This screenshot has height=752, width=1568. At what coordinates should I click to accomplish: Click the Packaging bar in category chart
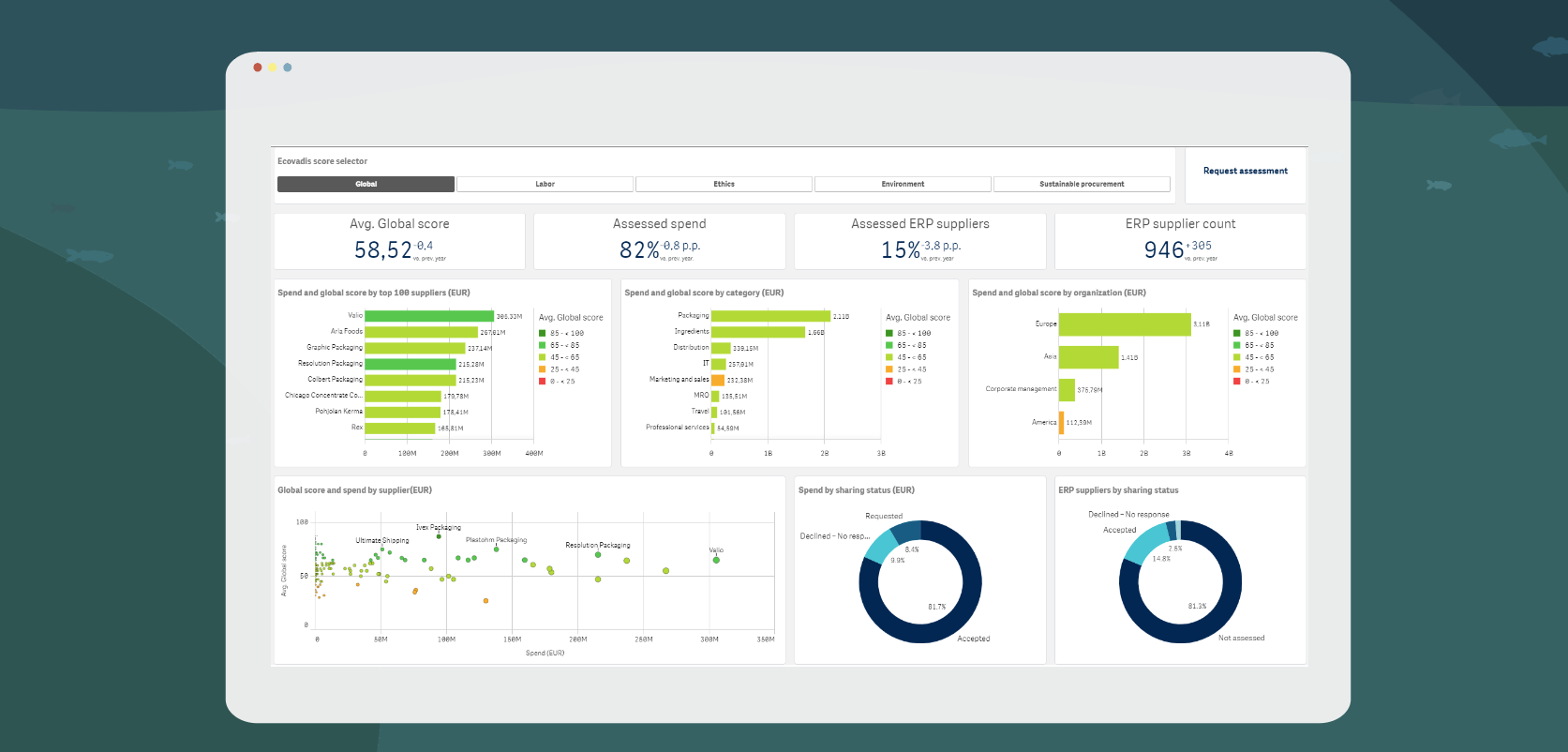click(x=770, y=316)
